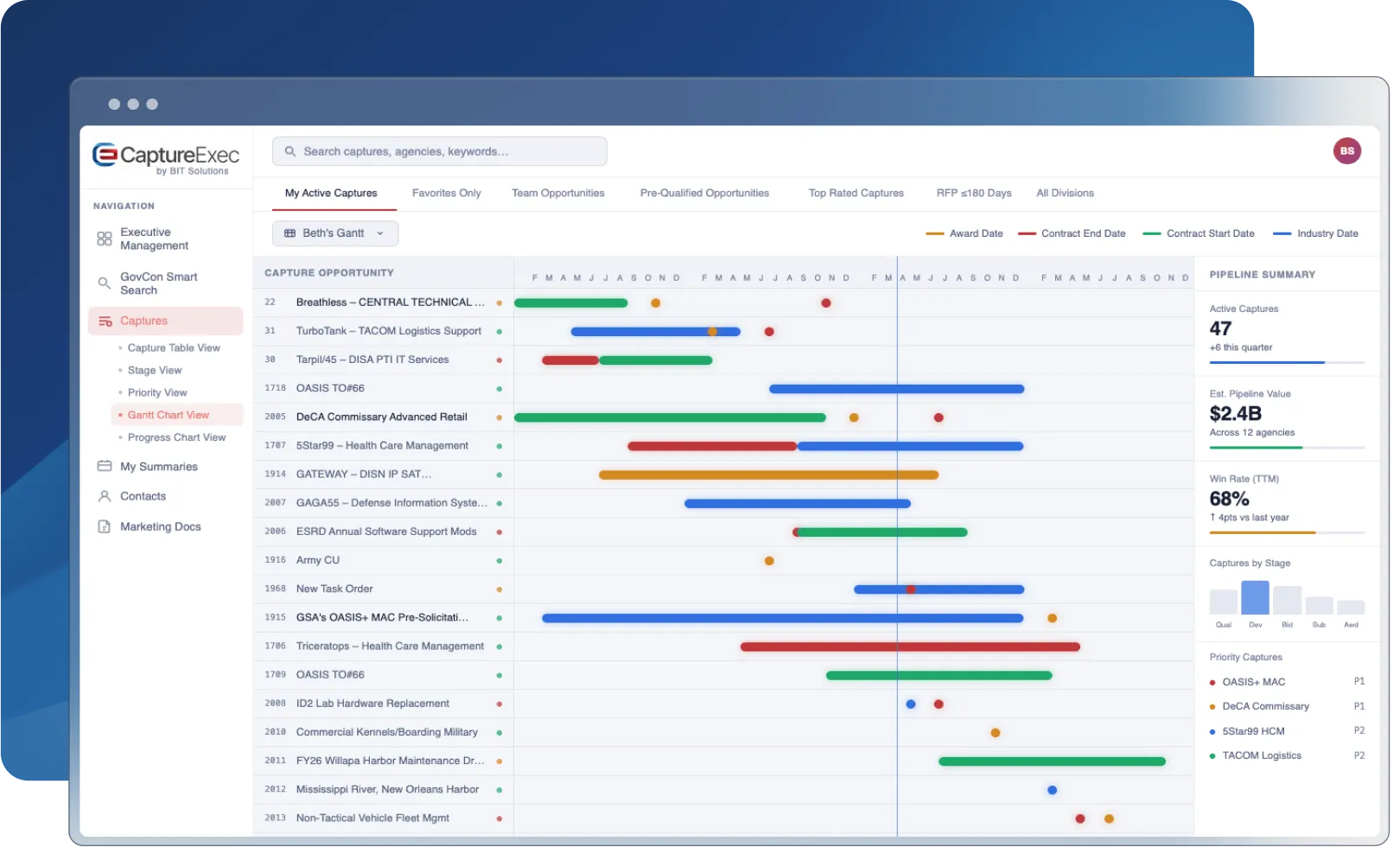This screenshot has height=860, width=1400.
Task: Select DeCA Commissary Advanced Retail row
Action: tap(384, 417)
